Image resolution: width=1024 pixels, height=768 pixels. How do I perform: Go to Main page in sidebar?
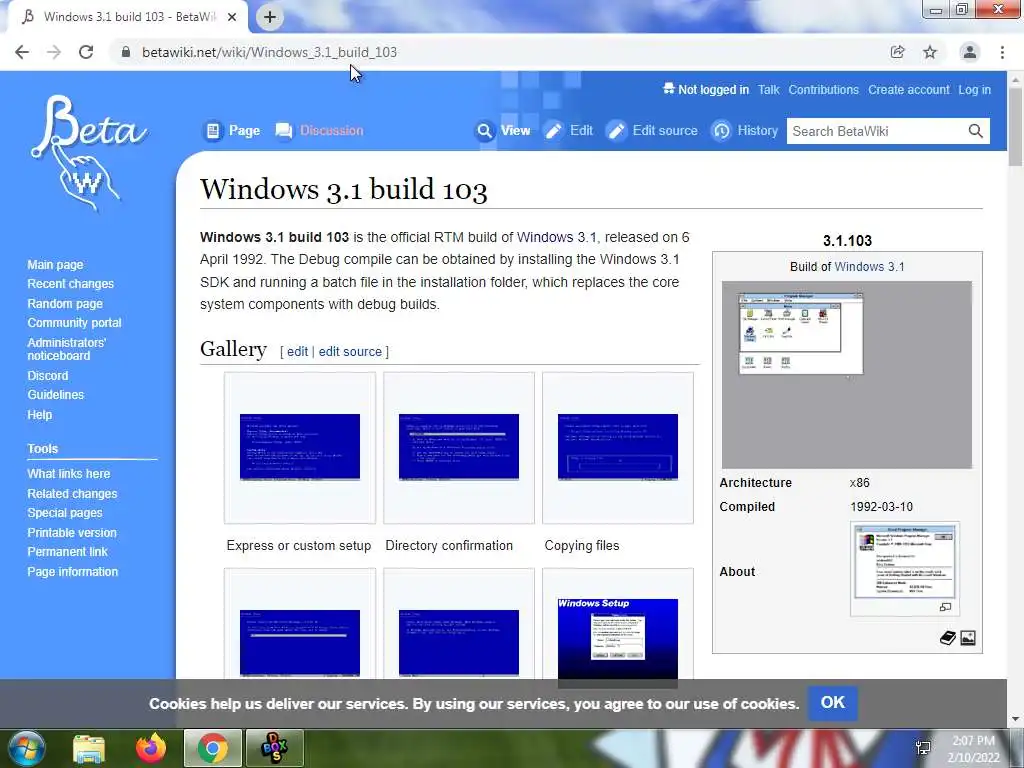pos(56,264)
